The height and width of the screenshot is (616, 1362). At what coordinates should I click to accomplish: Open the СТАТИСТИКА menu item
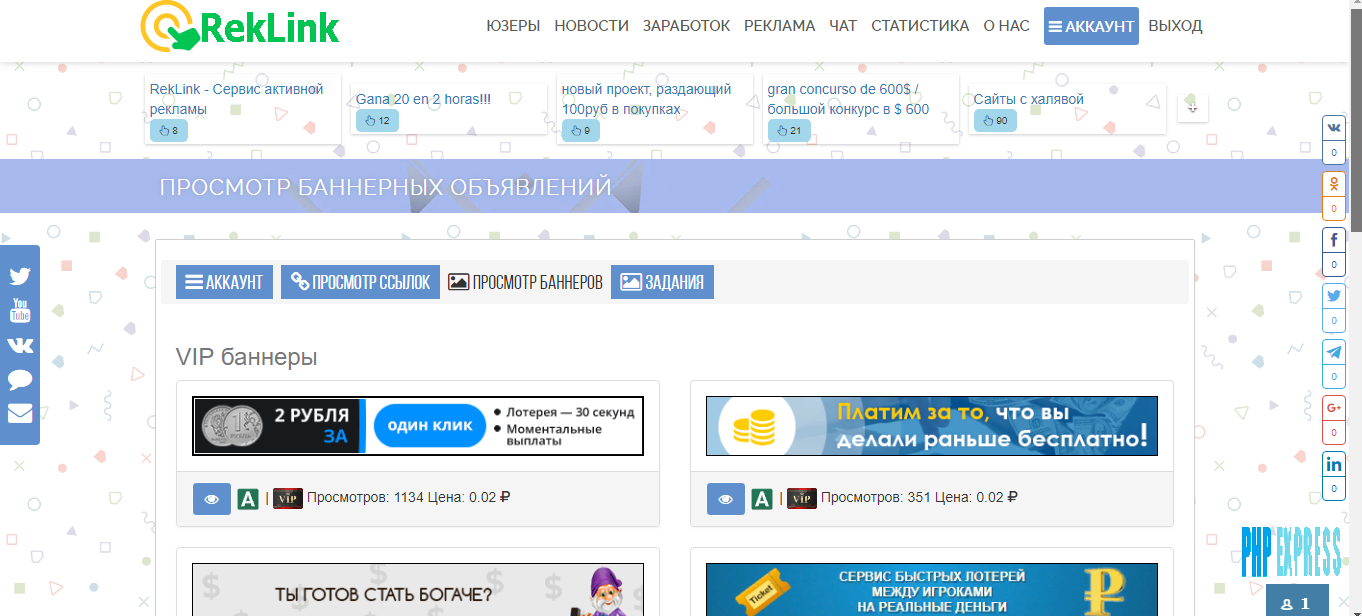coord(920,26)
